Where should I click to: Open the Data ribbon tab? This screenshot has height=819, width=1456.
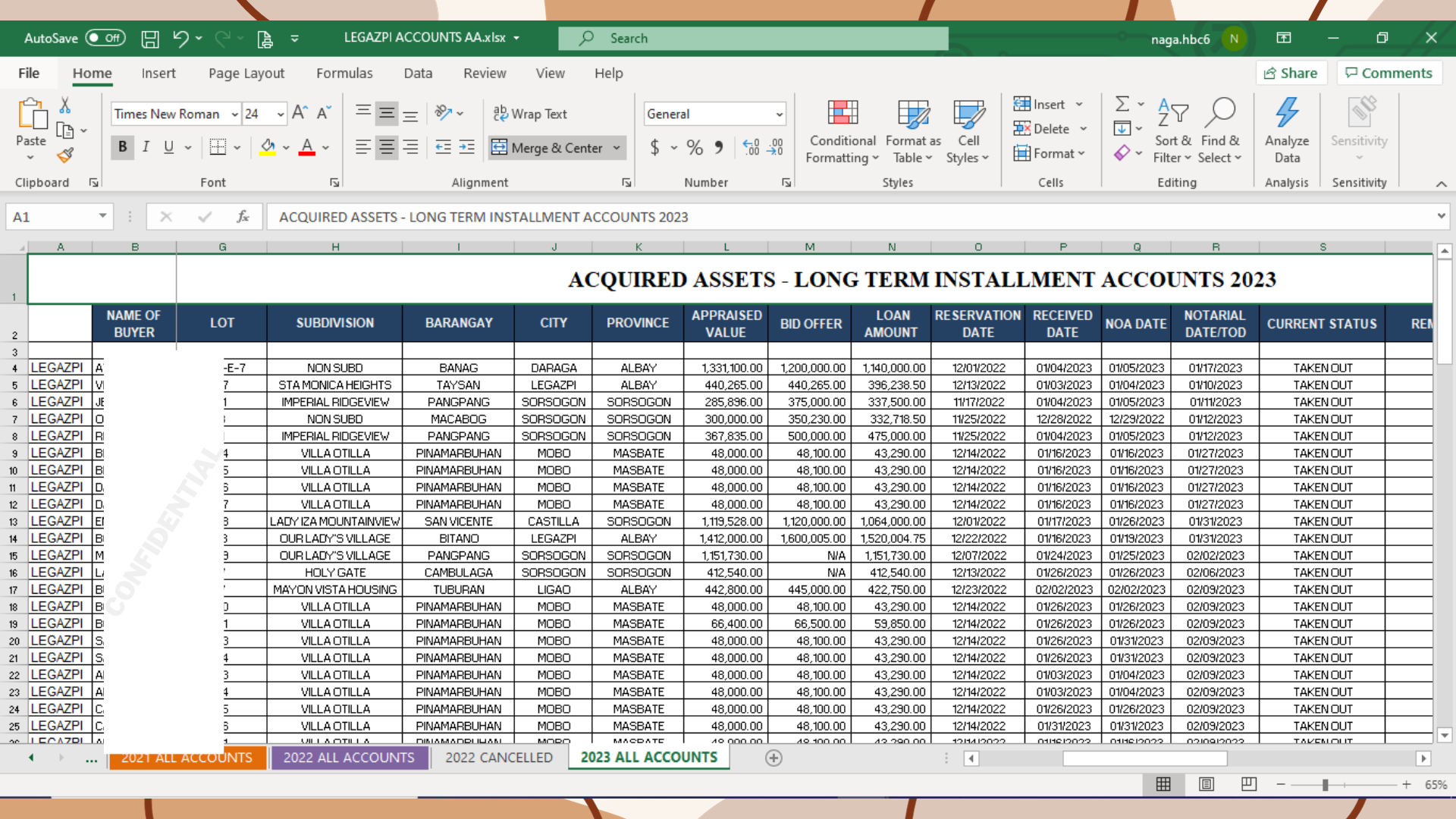418,73
